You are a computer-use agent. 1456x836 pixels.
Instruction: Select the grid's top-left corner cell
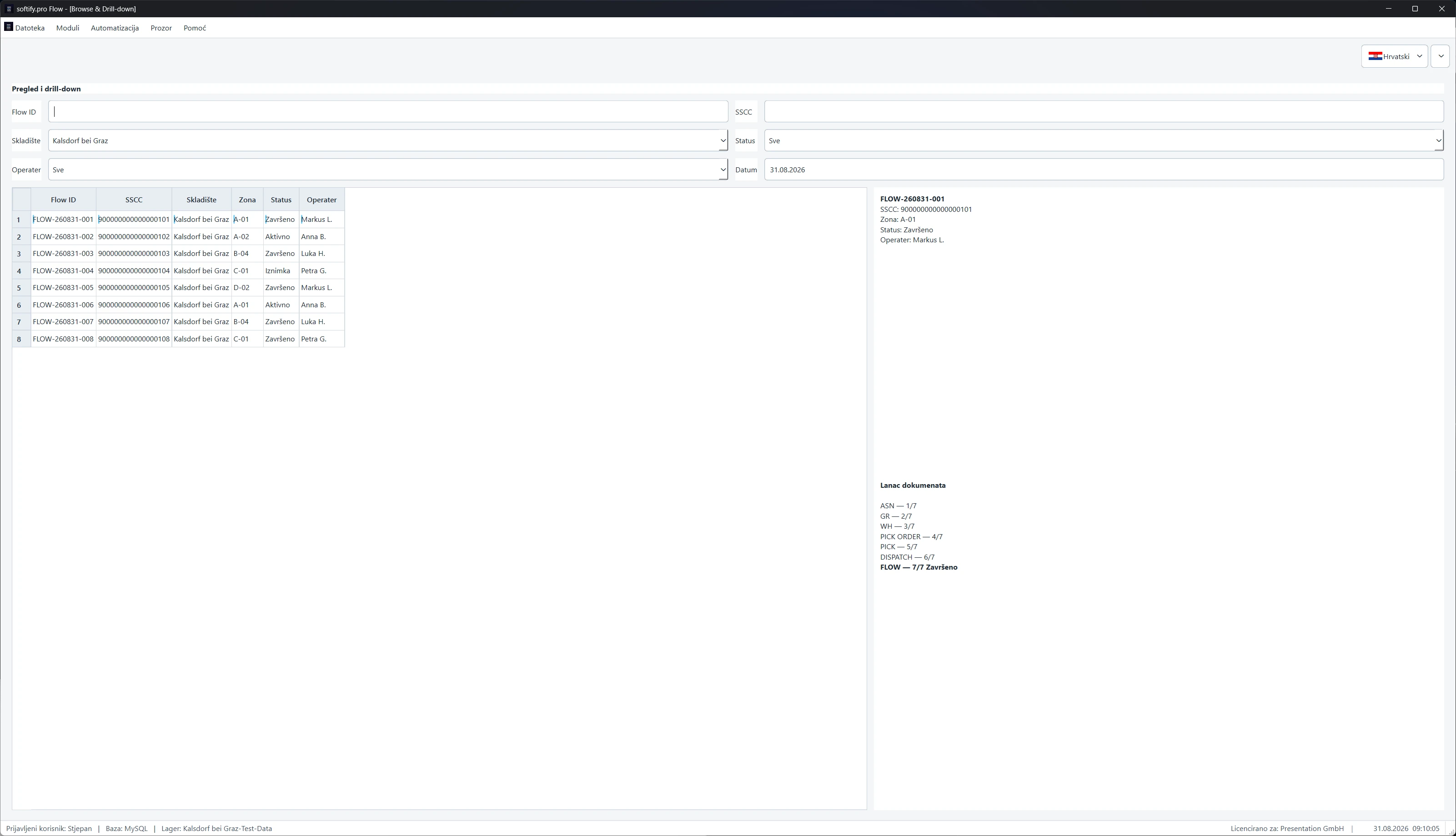click(x=21, y=200)
